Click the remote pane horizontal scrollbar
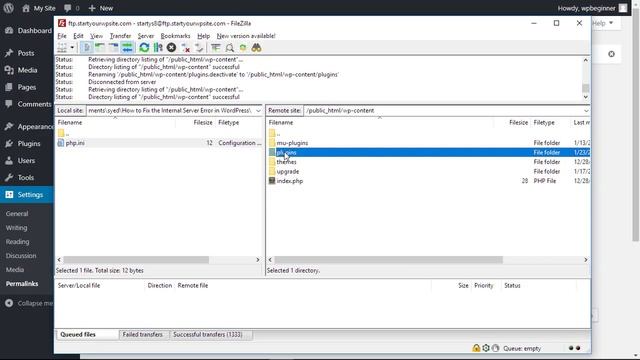The width and height of the screenshot is (640, 360). 389,260
